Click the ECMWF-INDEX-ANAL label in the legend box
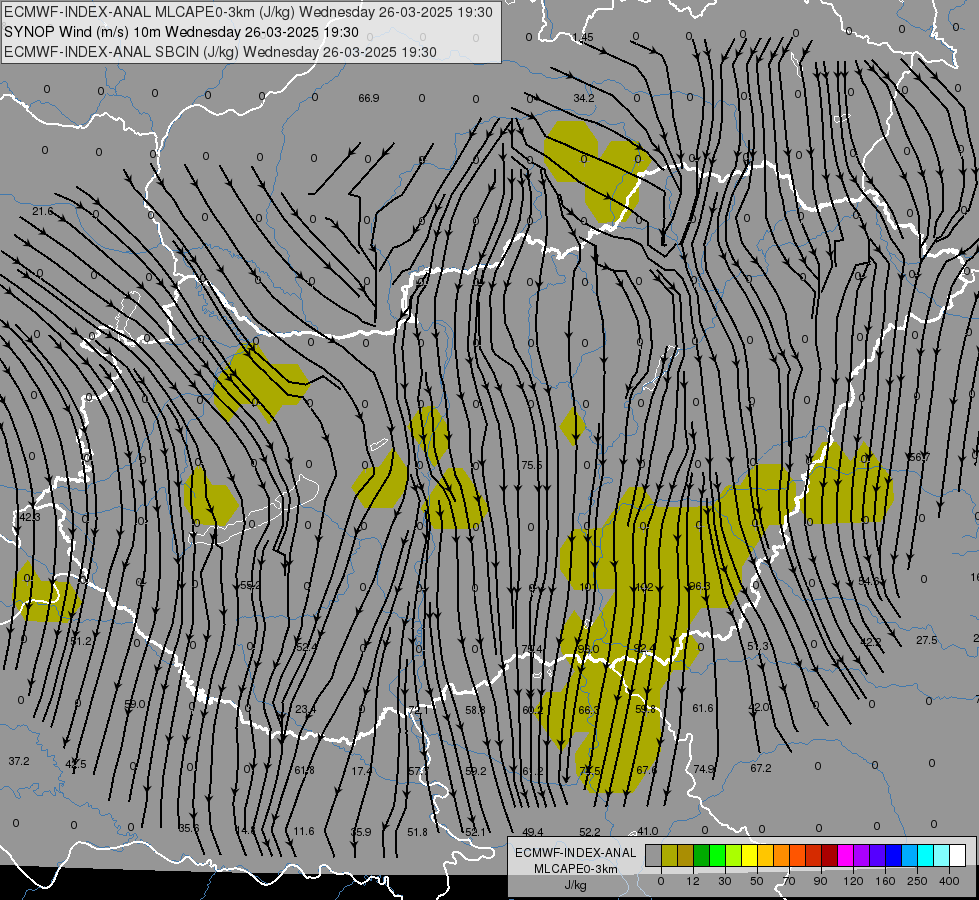The image size is (979, 900). [576, 853]
